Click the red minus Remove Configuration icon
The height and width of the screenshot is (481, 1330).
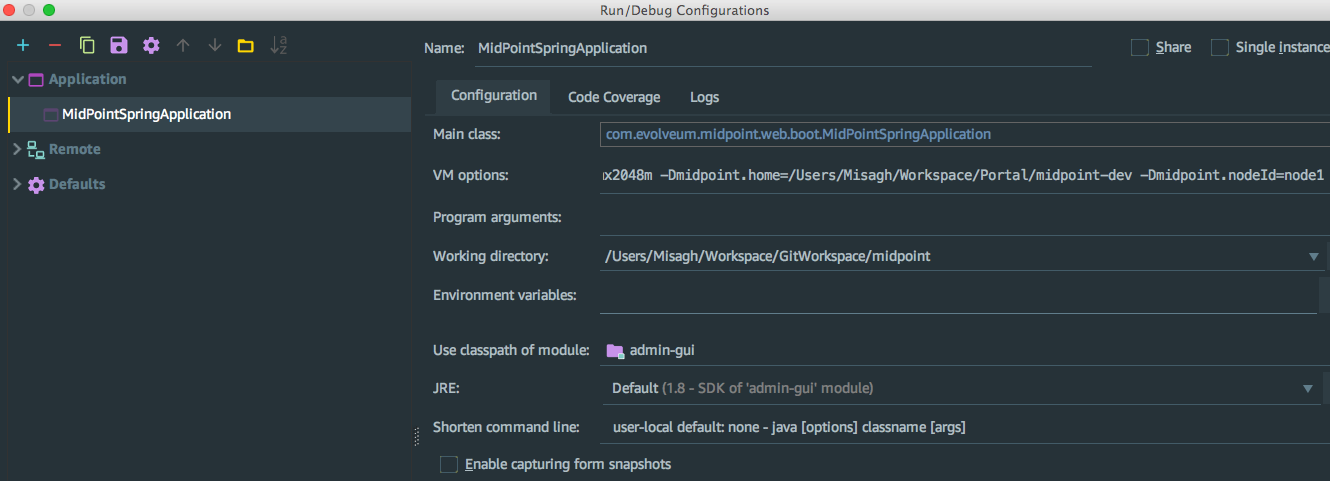[55, 45]
